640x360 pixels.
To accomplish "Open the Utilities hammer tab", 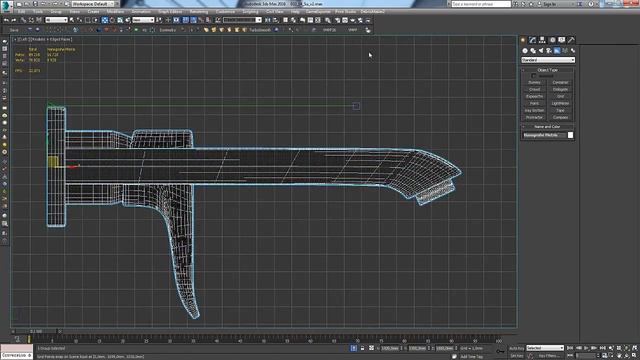I will pos(571,40).
